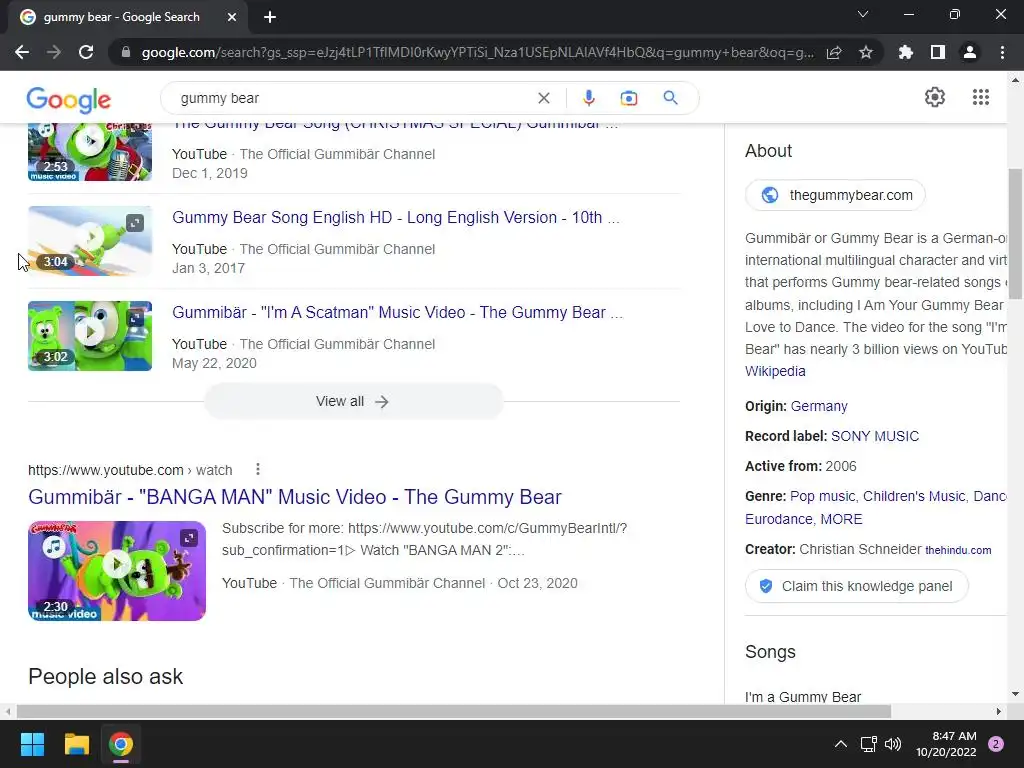Expand video results with View all
This screenshot has width=1024, height=768.
tap(353, 401)
